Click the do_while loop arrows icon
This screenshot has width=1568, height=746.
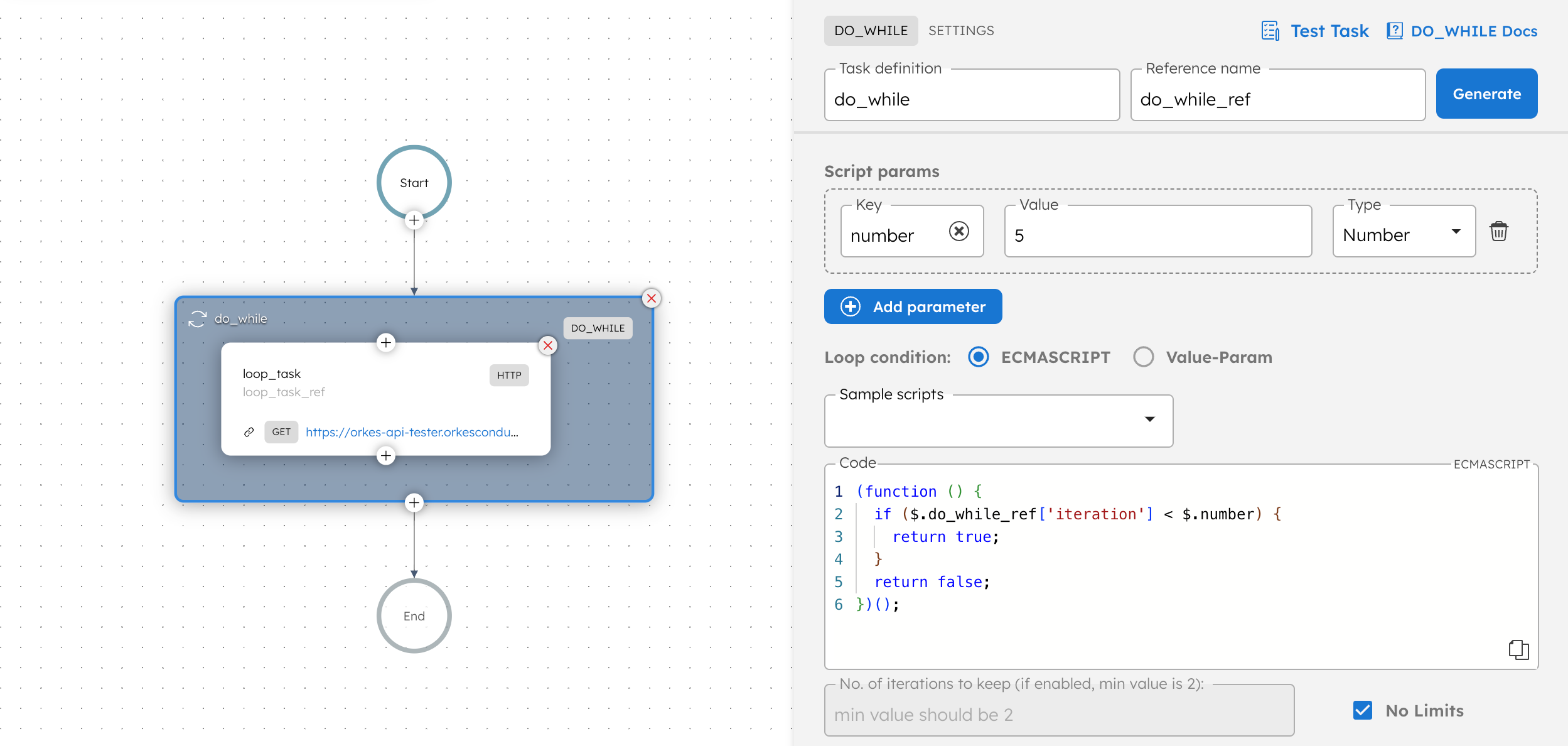[198, 319]
